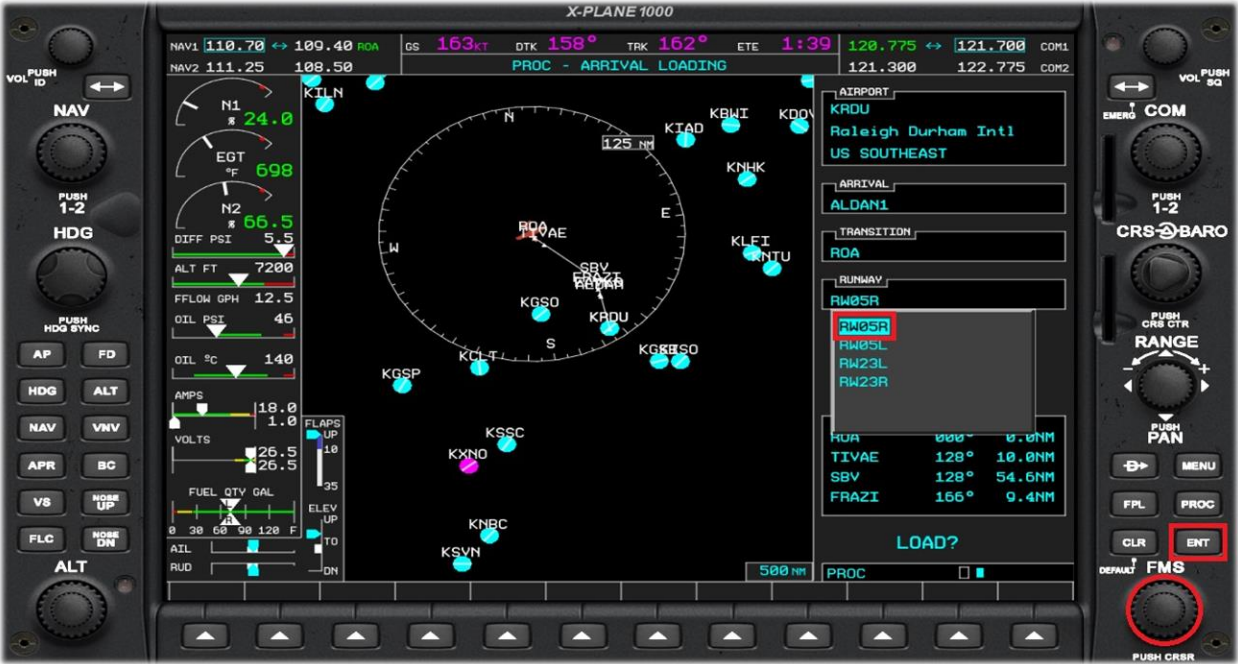Open the MENU key

pos(1197,465)
